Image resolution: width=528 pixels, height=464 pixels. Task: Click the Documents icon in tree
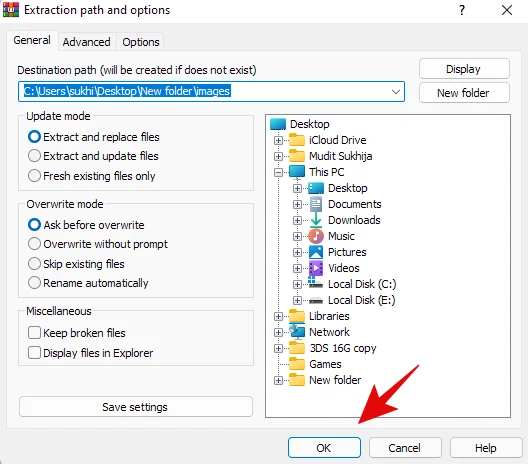(316, 204)
